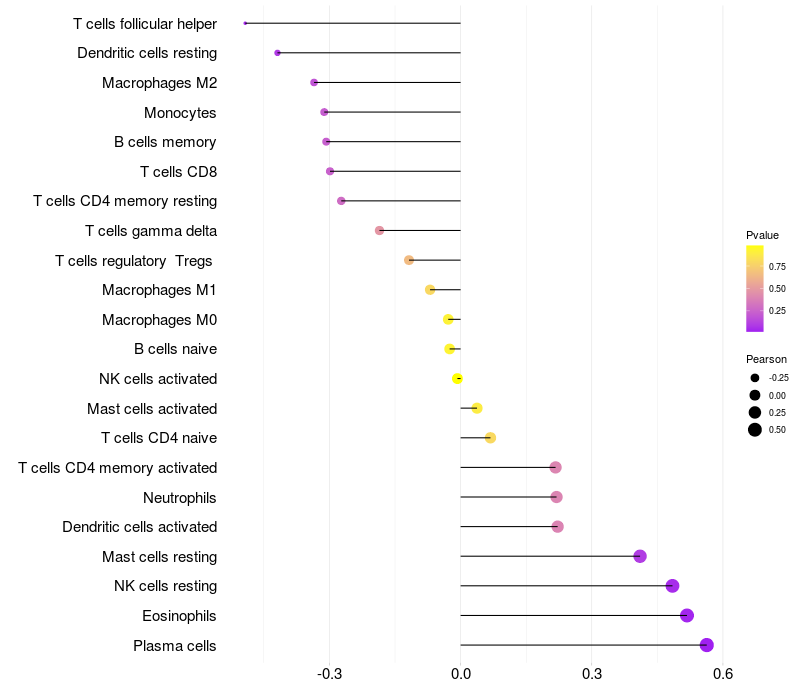Click the Plasma cells data point
This screenshot has height=700, width=800.
[707, 645]
